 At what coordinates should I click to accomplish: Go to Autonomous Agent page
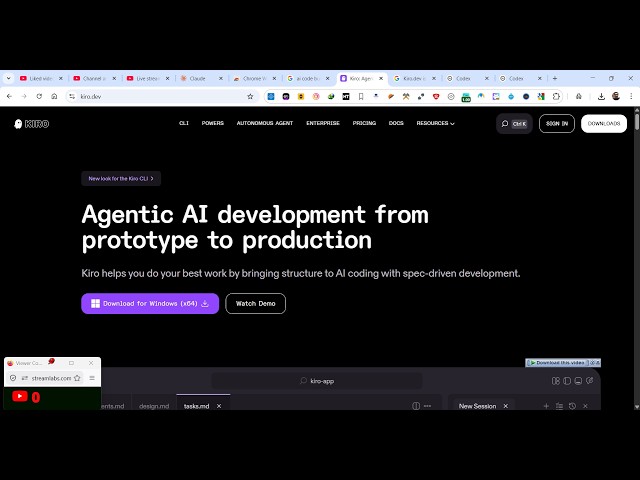pos(265,123)
